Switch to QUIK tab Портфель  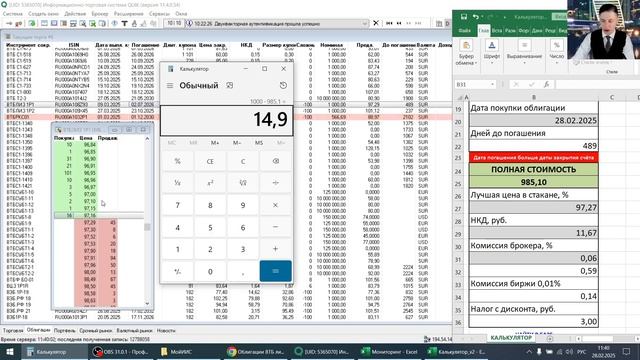coord(64,331)
